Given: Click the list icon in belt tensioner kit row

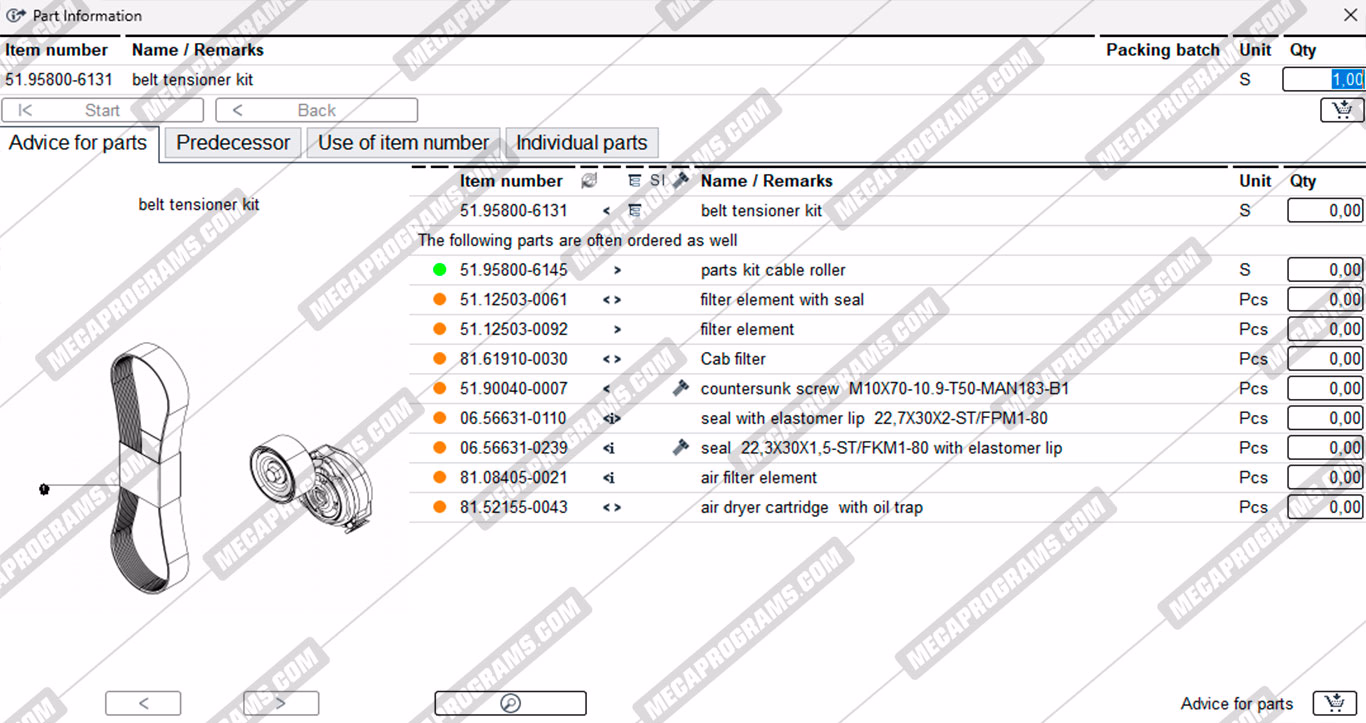Looking at the screenshot, I should [x=634, y=211].
